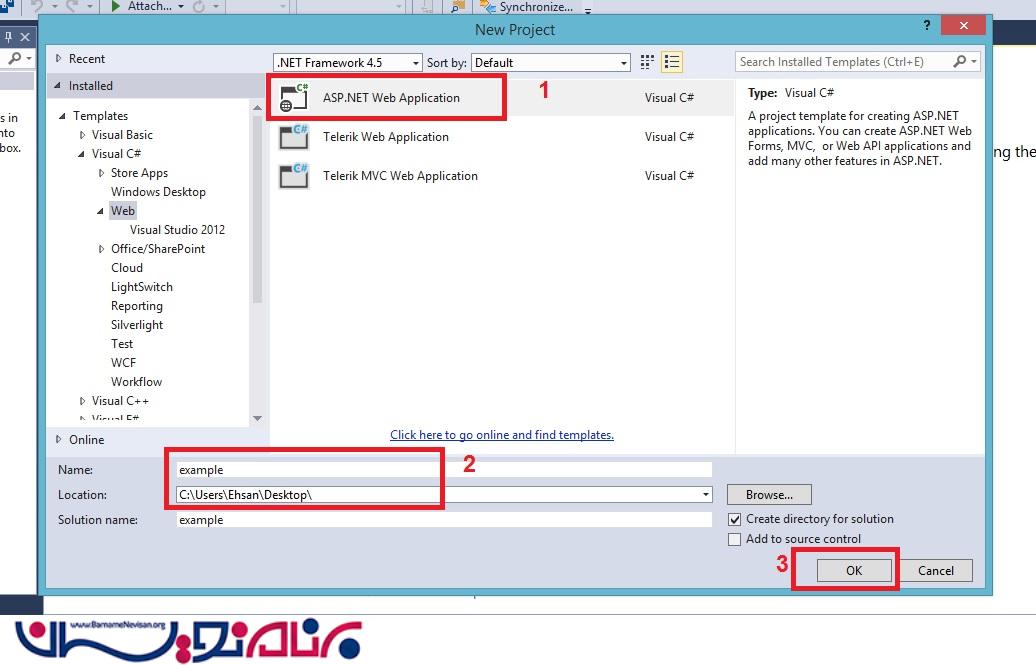Select Windows Desktop category
This screenshot has height=665, width=1036.
point(158,192)
